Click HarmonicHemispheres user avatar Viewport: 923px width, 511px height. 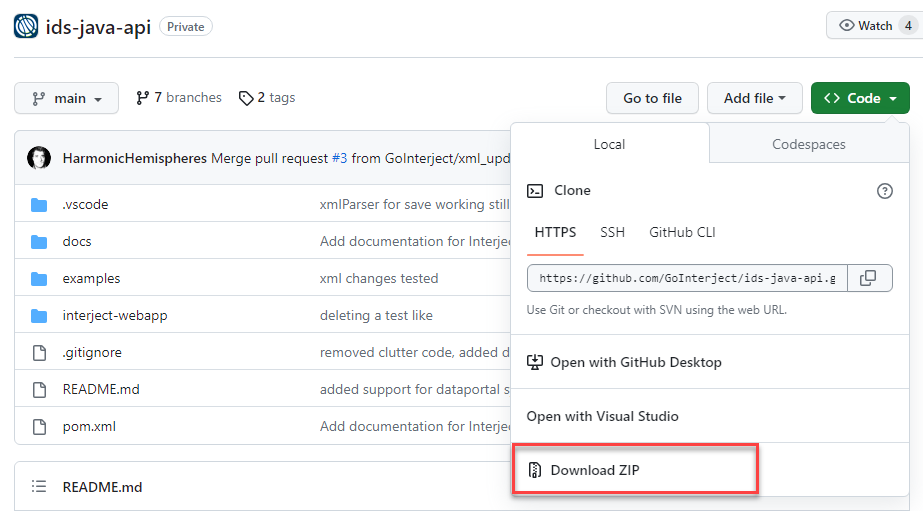39,158
